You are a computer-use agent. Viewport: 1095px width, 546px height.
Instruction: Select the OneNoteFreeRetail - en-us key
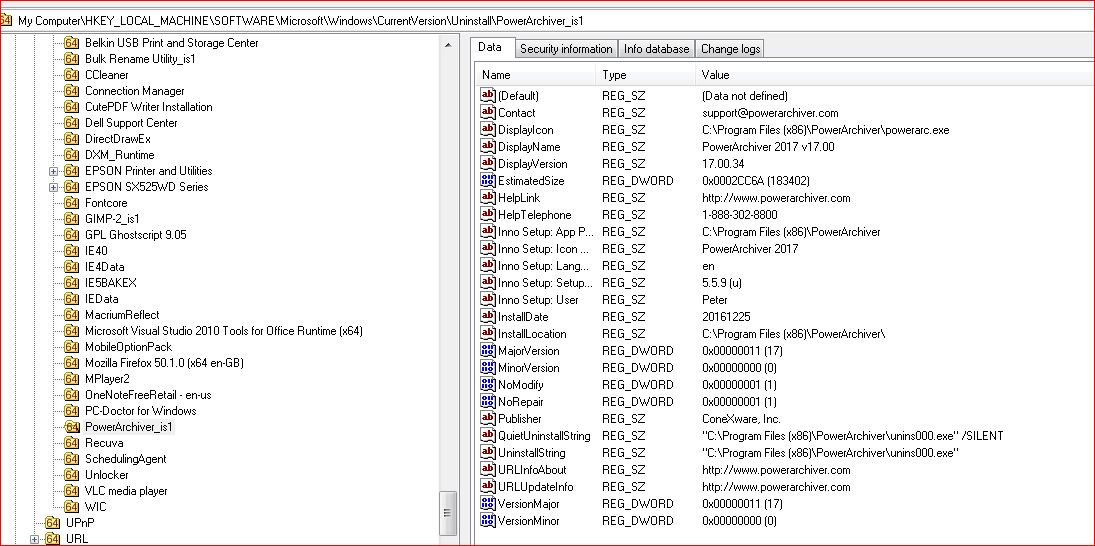pos(148,394)
